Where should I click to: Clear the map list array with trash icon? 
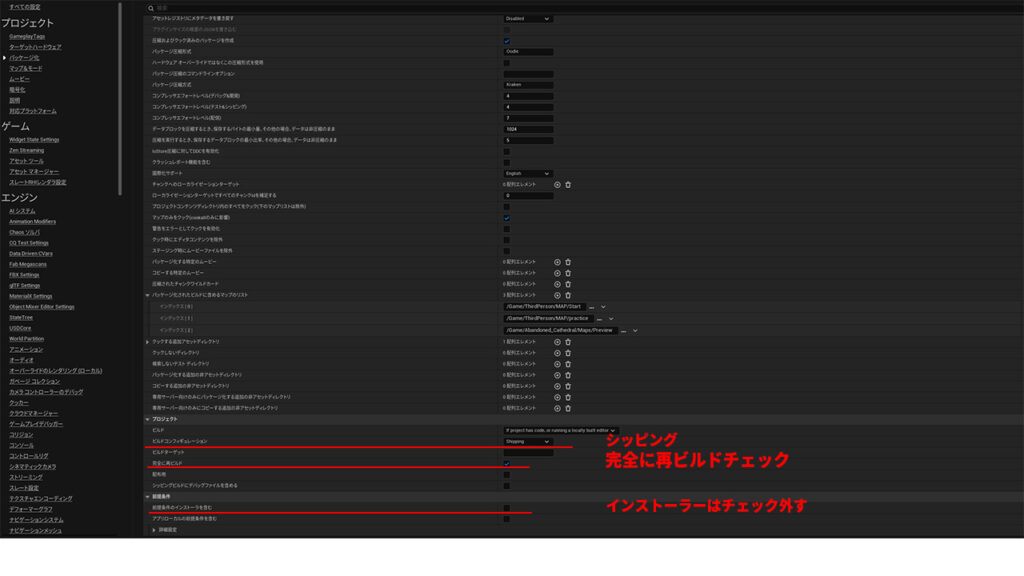(x=568, y=295)
